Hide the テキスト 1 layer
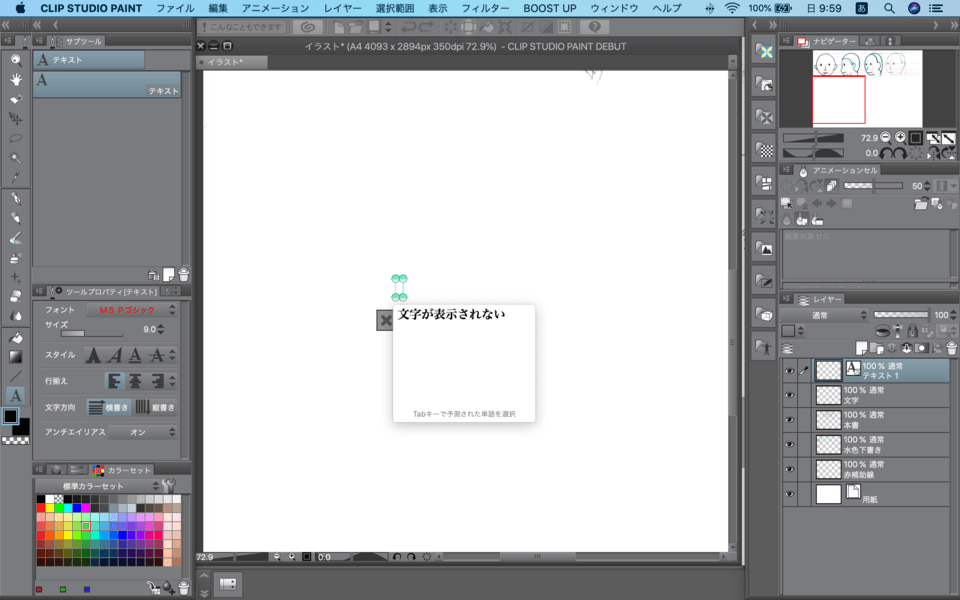This screenshot has width=960, height=600. pos(789,371)
